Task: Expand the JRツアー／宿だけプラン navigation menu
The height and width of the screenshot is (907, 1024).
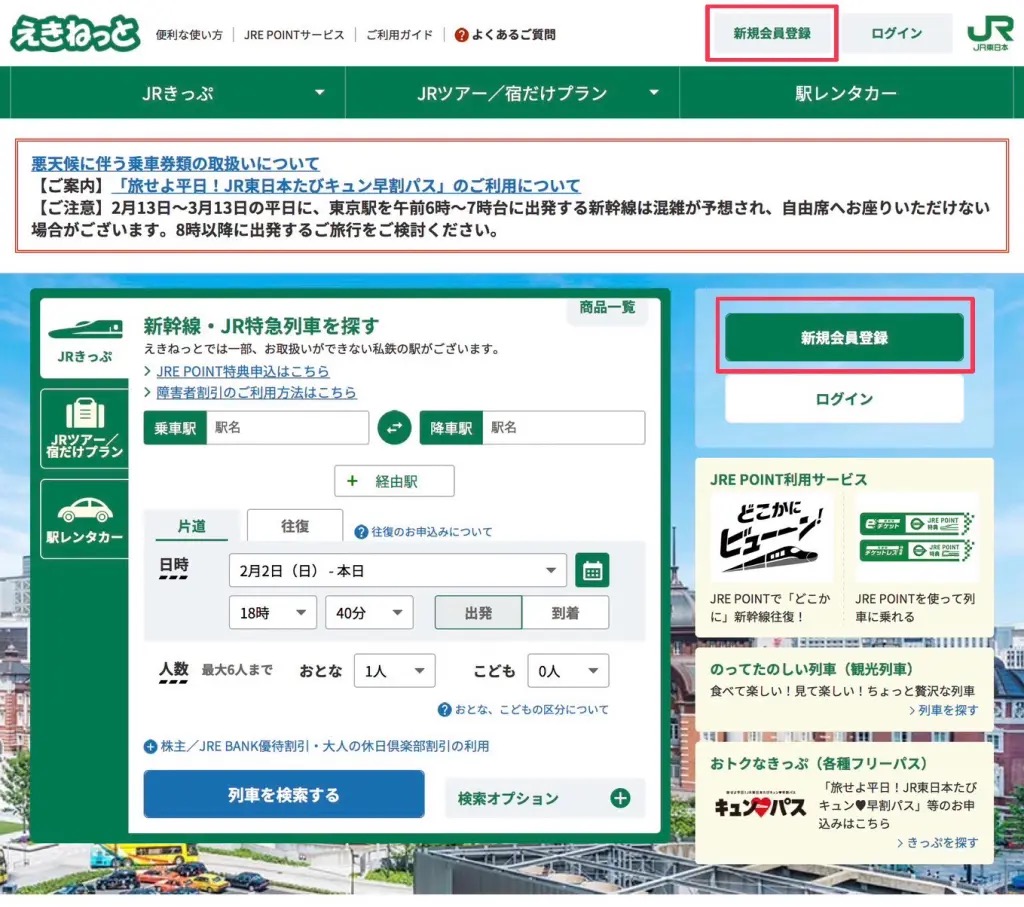Action: tap(513, 93)
